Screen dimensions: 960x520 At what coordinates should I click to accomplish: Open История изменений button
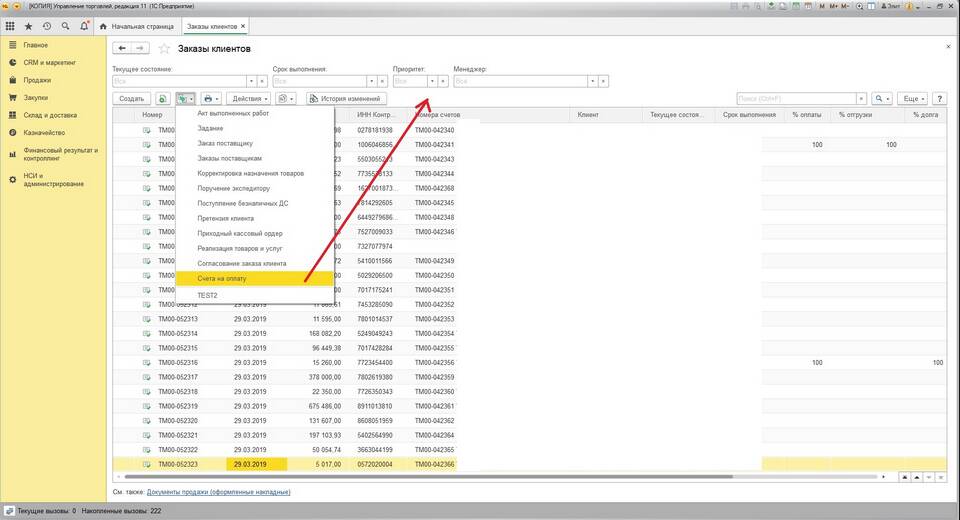(x=345, y=99)
